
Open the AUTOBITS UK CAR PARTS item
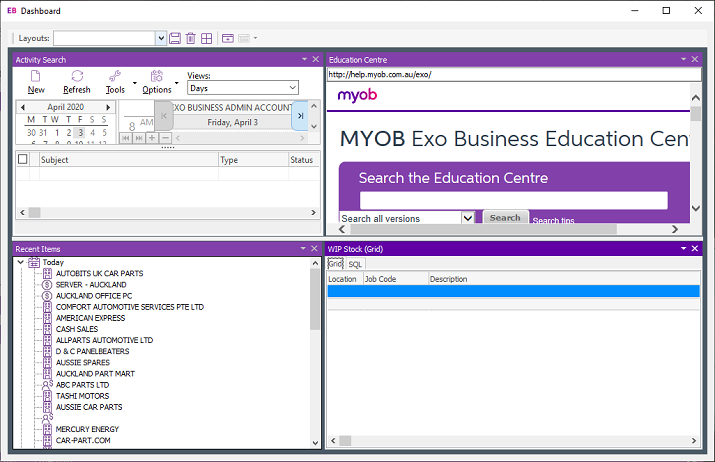point(99,274)
